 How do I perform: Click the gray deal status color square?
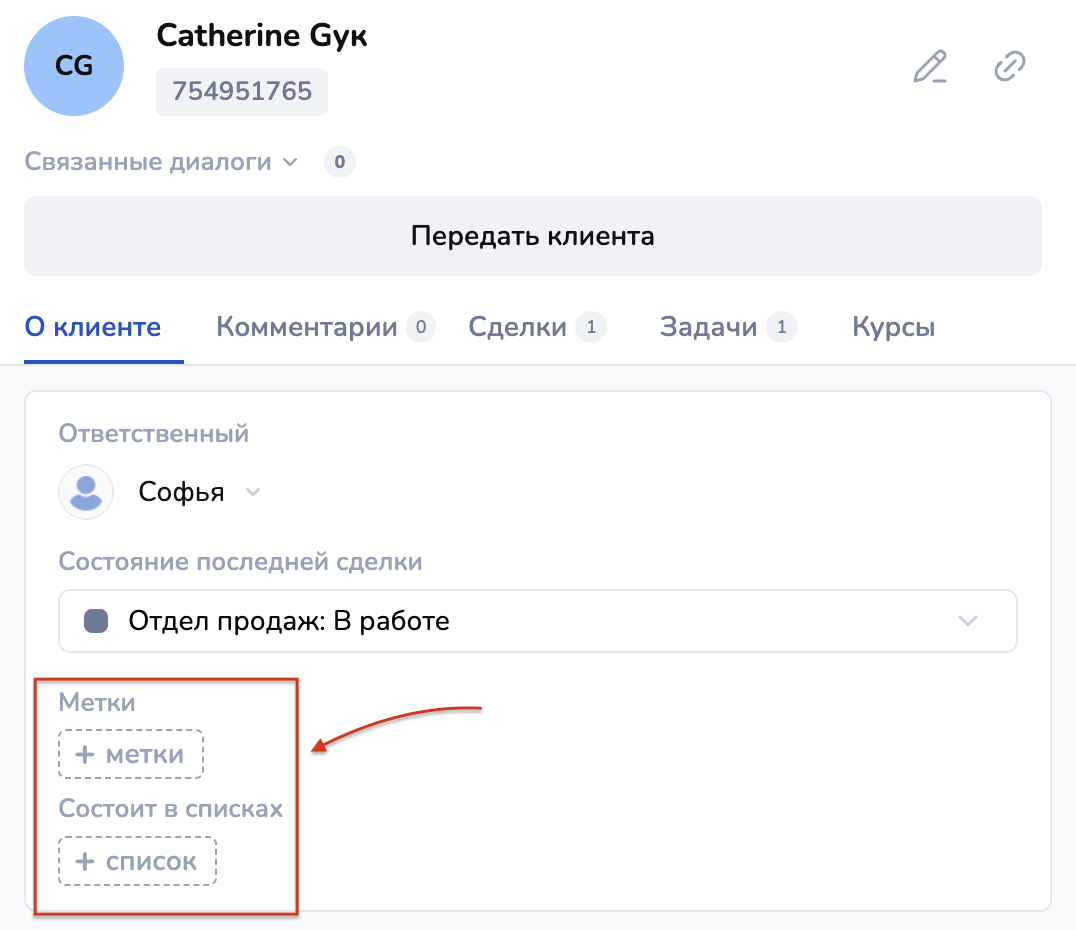(x=96, y=621)
